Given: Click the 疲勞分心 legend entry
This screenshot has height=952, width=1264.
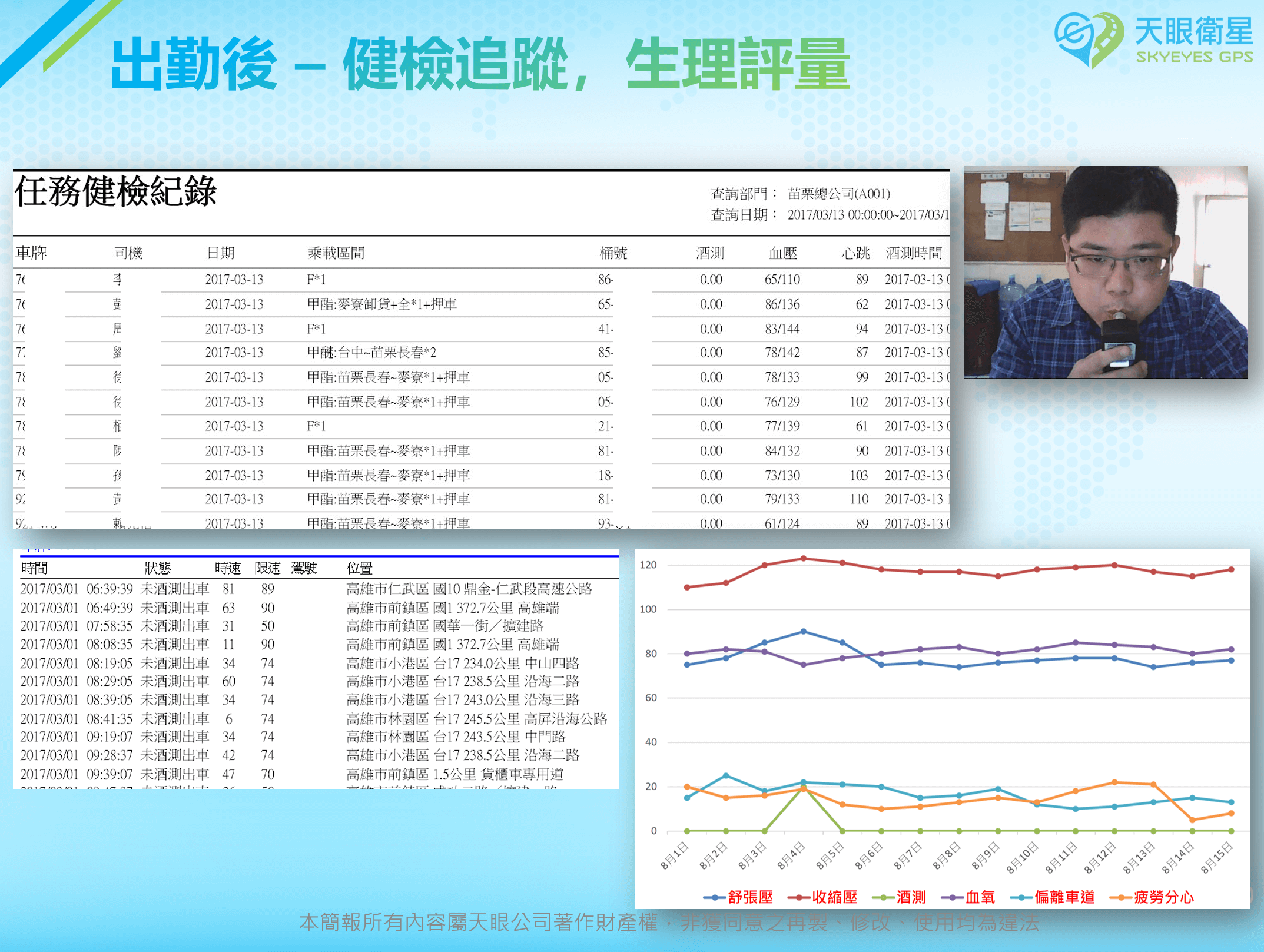Looking at the screenshot, I should [x=1163, y=897].
